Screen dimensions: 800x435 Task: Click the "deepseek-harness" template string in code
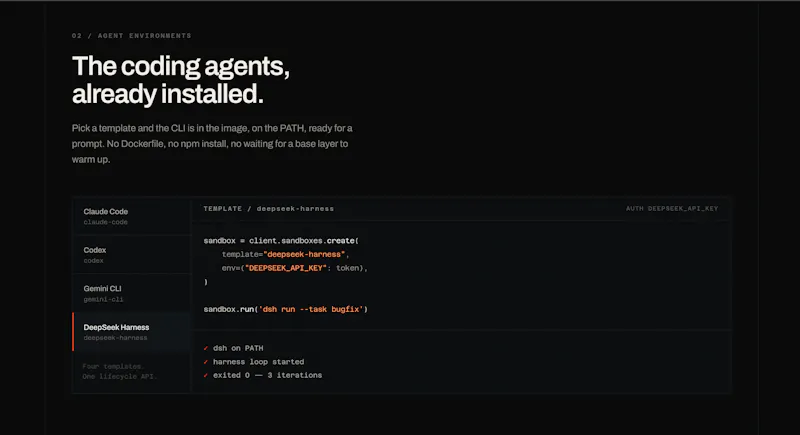tap(304, 254)
